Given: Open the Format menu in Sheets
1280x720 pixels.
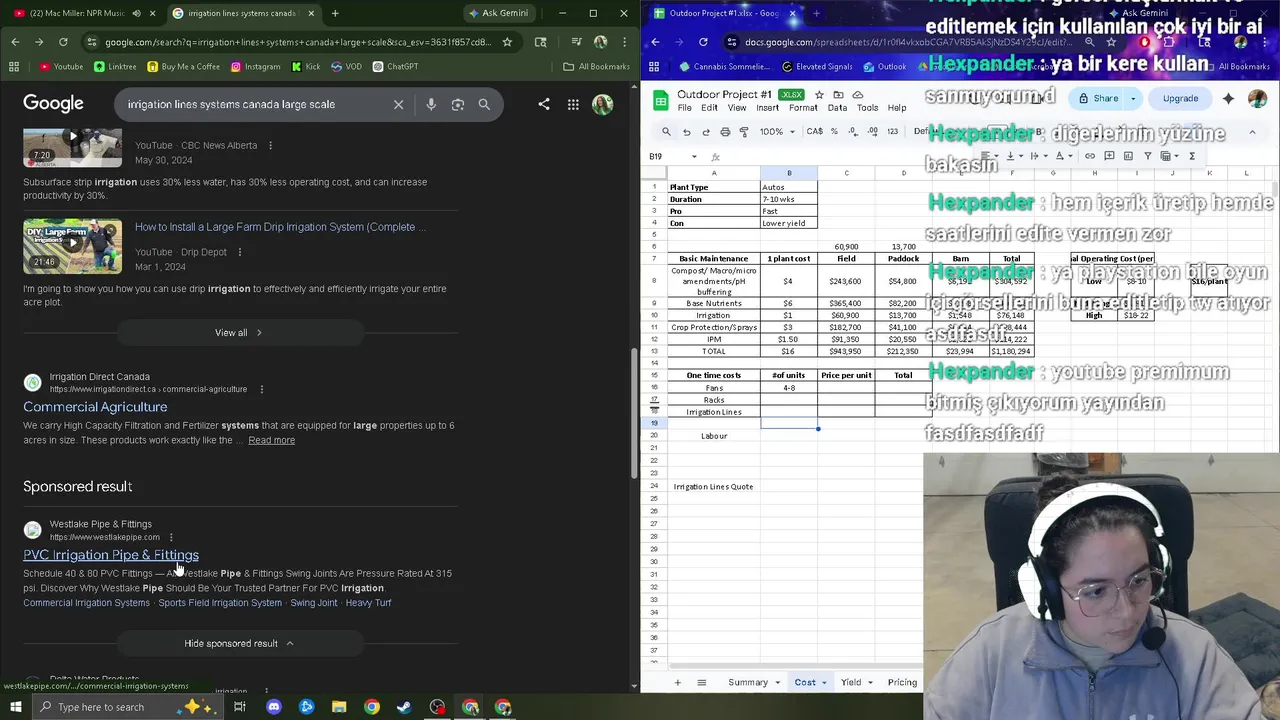Looking at the screenshot, I should (803, 108).
